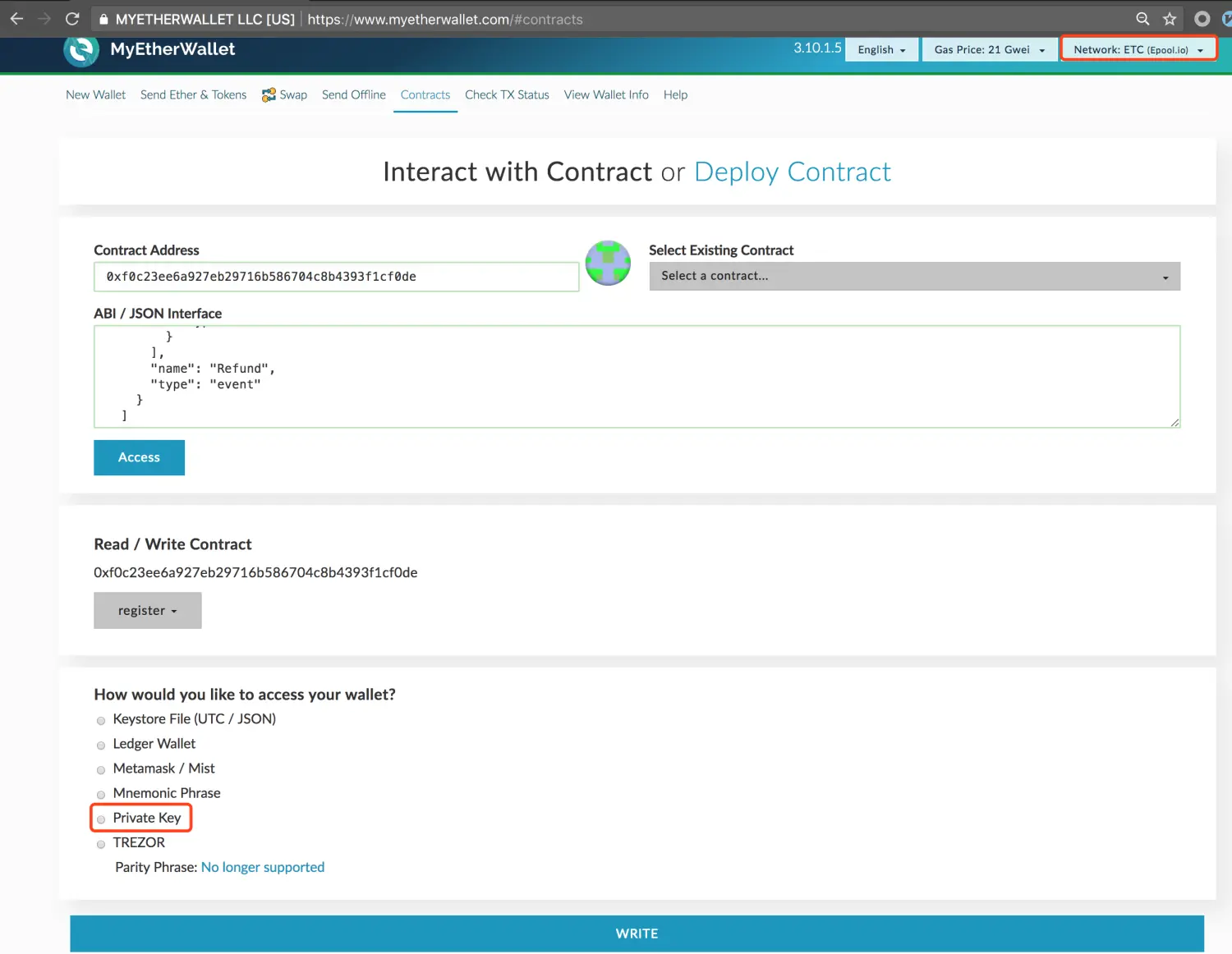Select Keystore File (UTC / JSON) option
This screenshot has height=954, width=1232.
point(101,720)
